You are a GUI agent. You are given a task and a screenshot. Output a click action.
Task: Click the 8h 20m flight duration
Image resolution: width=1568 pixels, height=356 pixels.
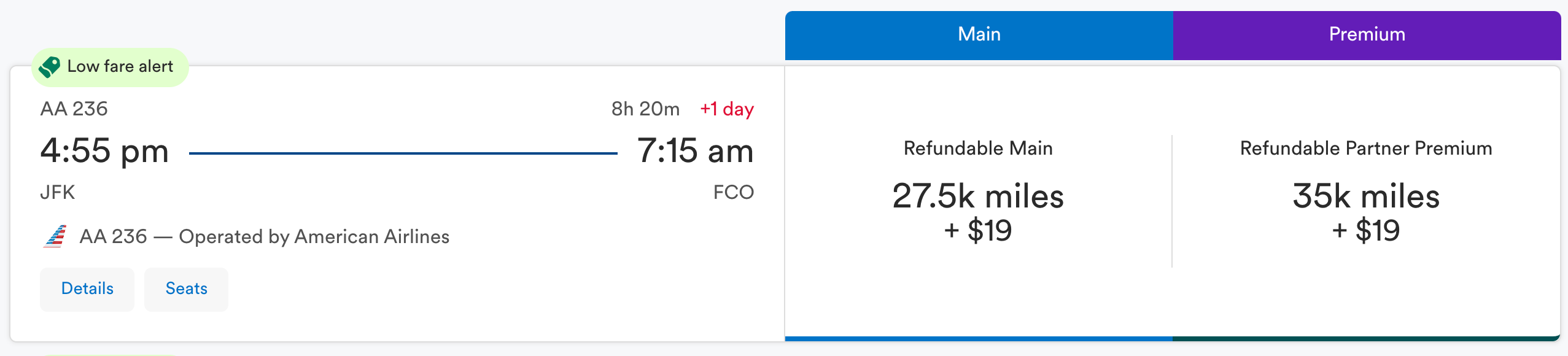645,109
